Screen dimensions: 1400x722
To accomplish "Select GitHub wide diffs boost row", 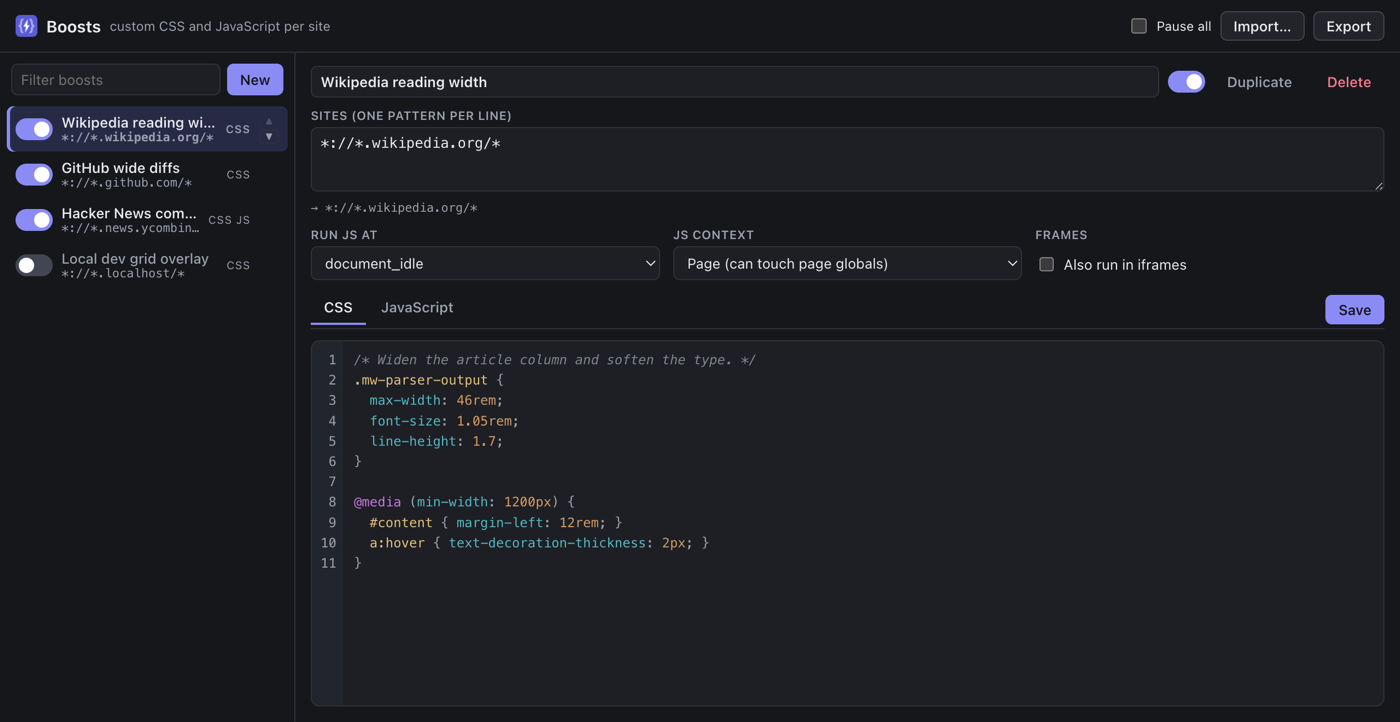I will tap(148, 174).
